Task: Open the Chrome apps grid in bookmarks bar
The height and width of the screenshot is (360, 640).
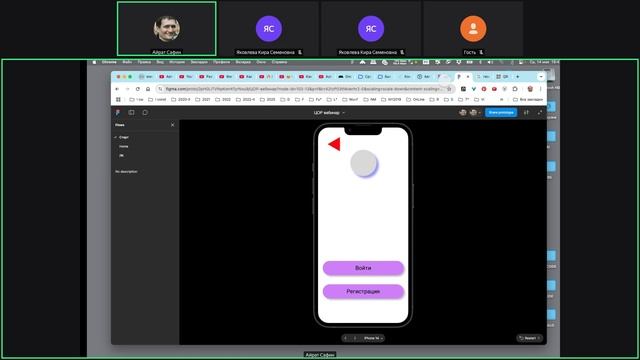Action: coord(118,100)
